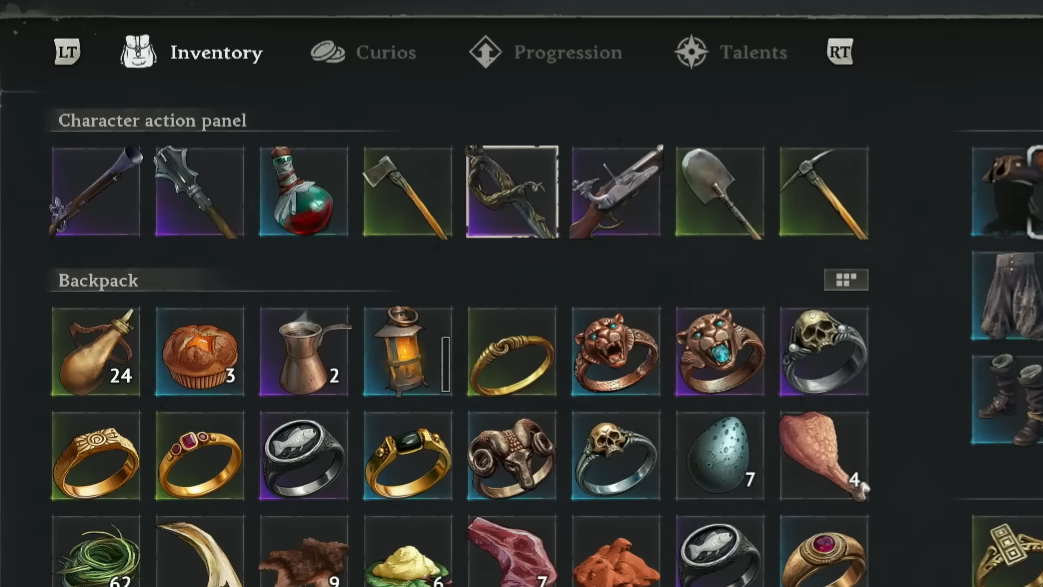Select the powder flask stack of 24
1043x587 pixels.
coord(96,351)
